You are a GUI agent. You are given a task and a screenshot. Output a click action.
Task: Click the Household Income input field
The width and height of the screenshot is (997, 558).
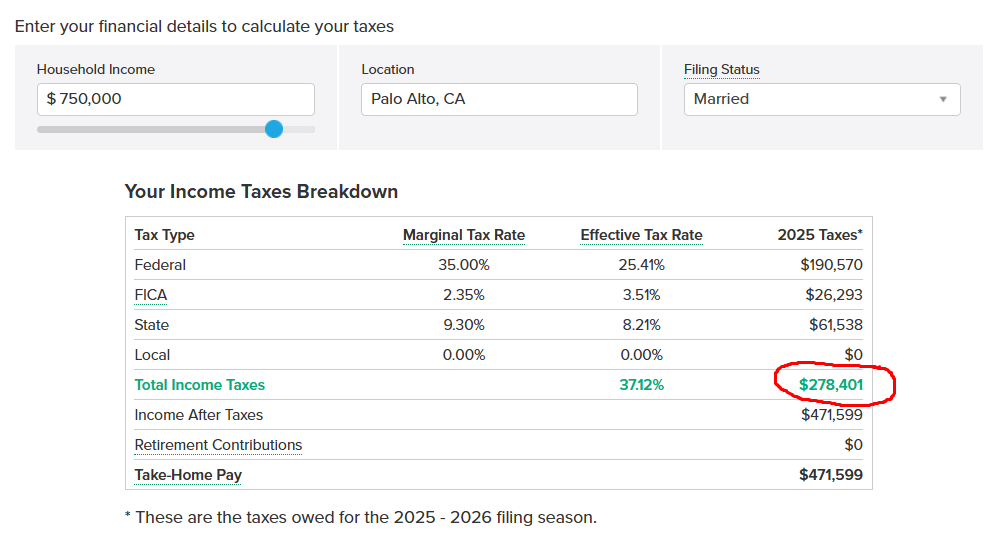click(175, 99)
